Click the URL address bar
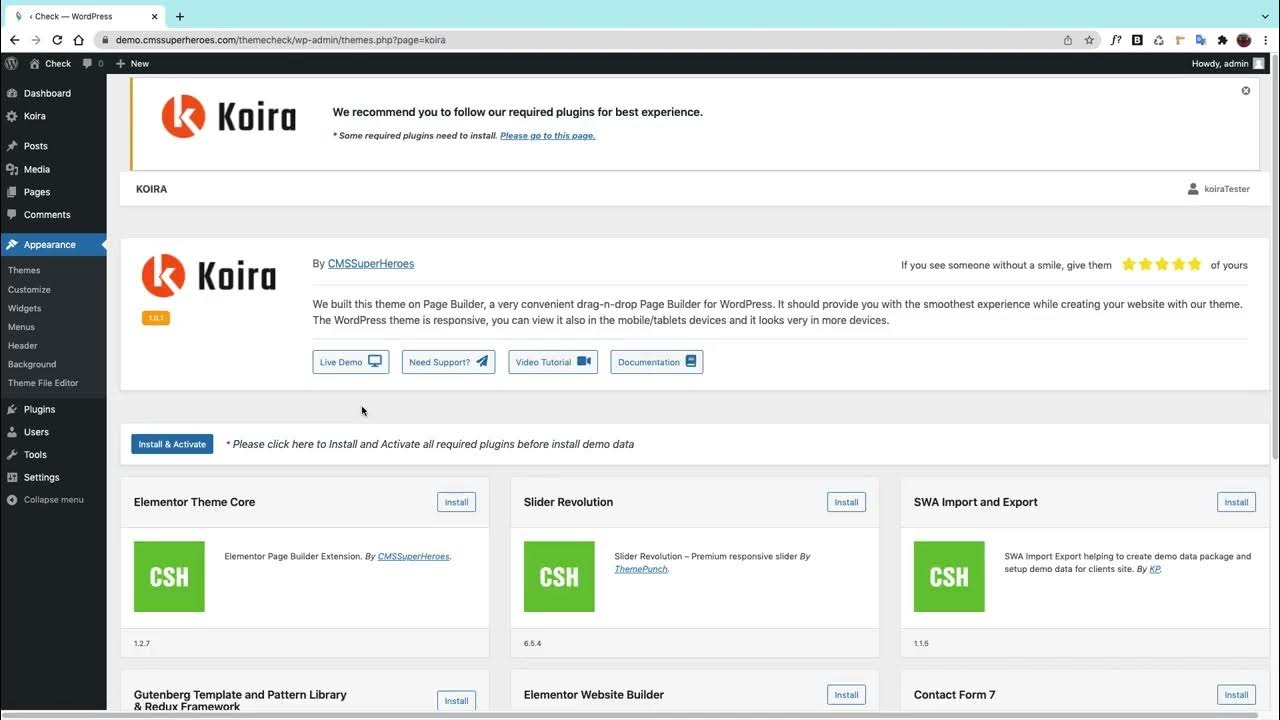The height and width of the screenshot is (720, 1280). pos(580,40)
